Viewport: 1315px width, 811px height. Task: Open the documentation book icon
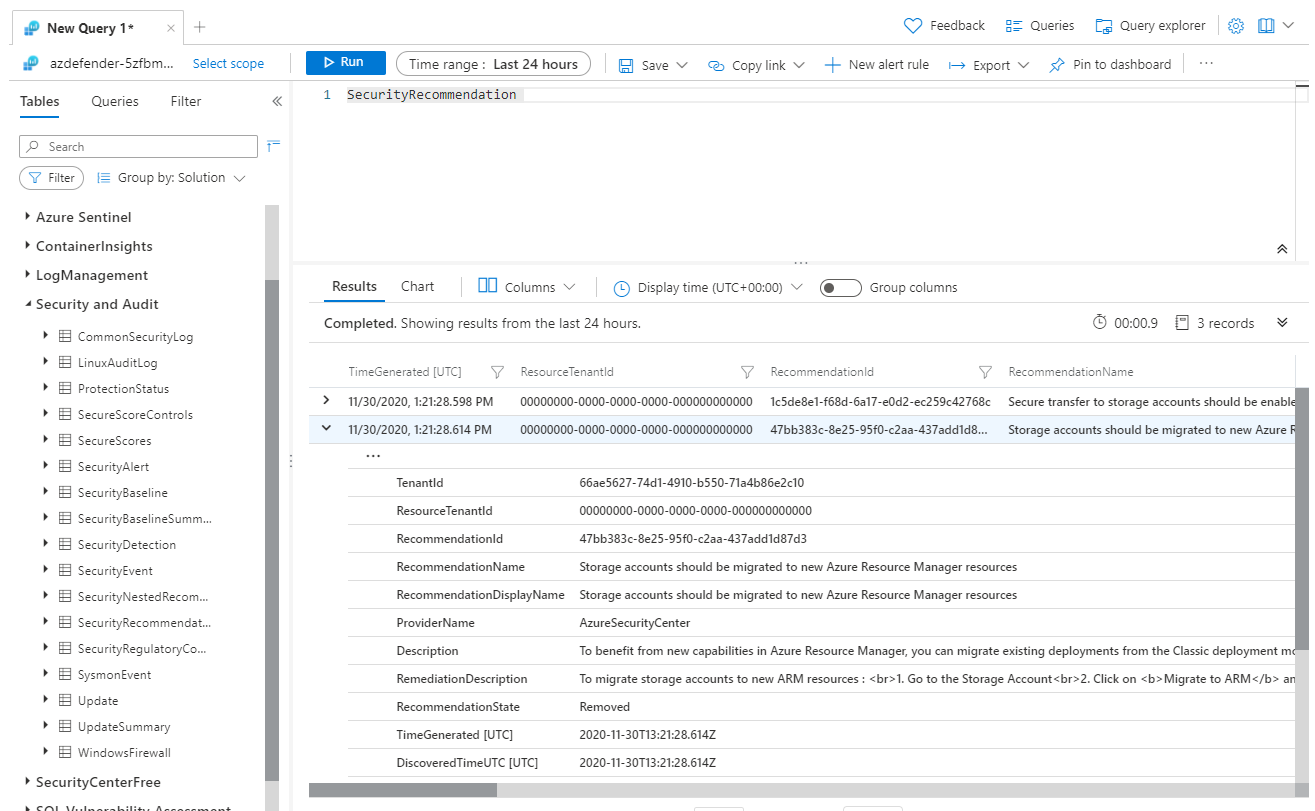[1266, 26]
